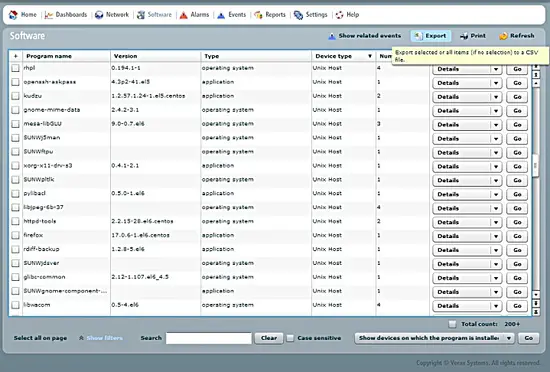
Task: Click the Home icon in navigation bar
Action: (x=13, y=15)
